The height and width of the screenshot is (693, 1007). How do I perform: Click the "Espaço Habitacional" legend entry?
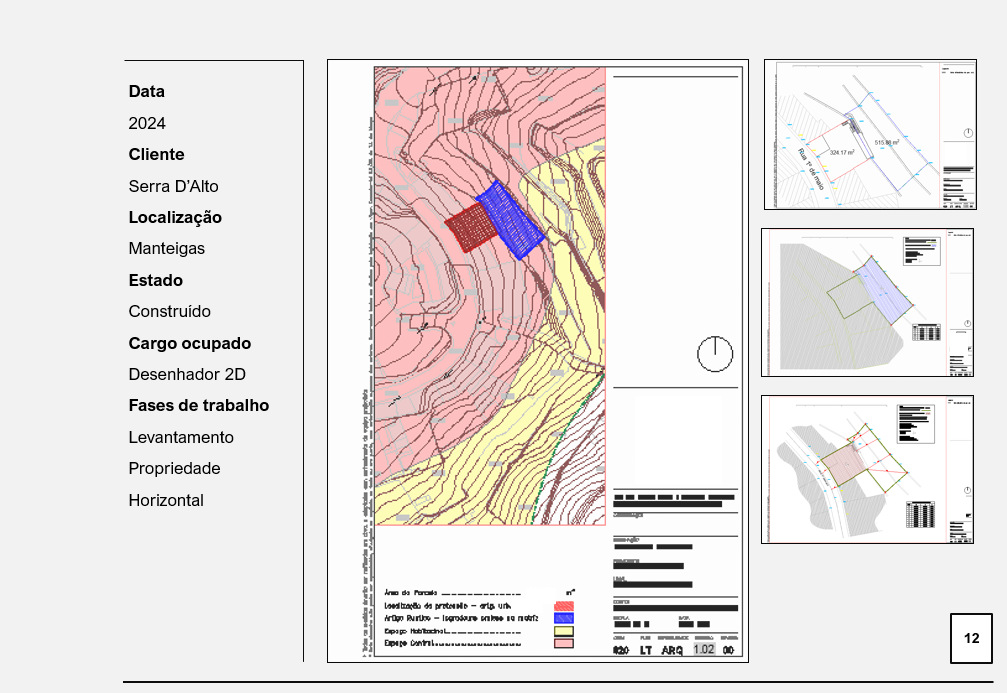click(453, 631)
